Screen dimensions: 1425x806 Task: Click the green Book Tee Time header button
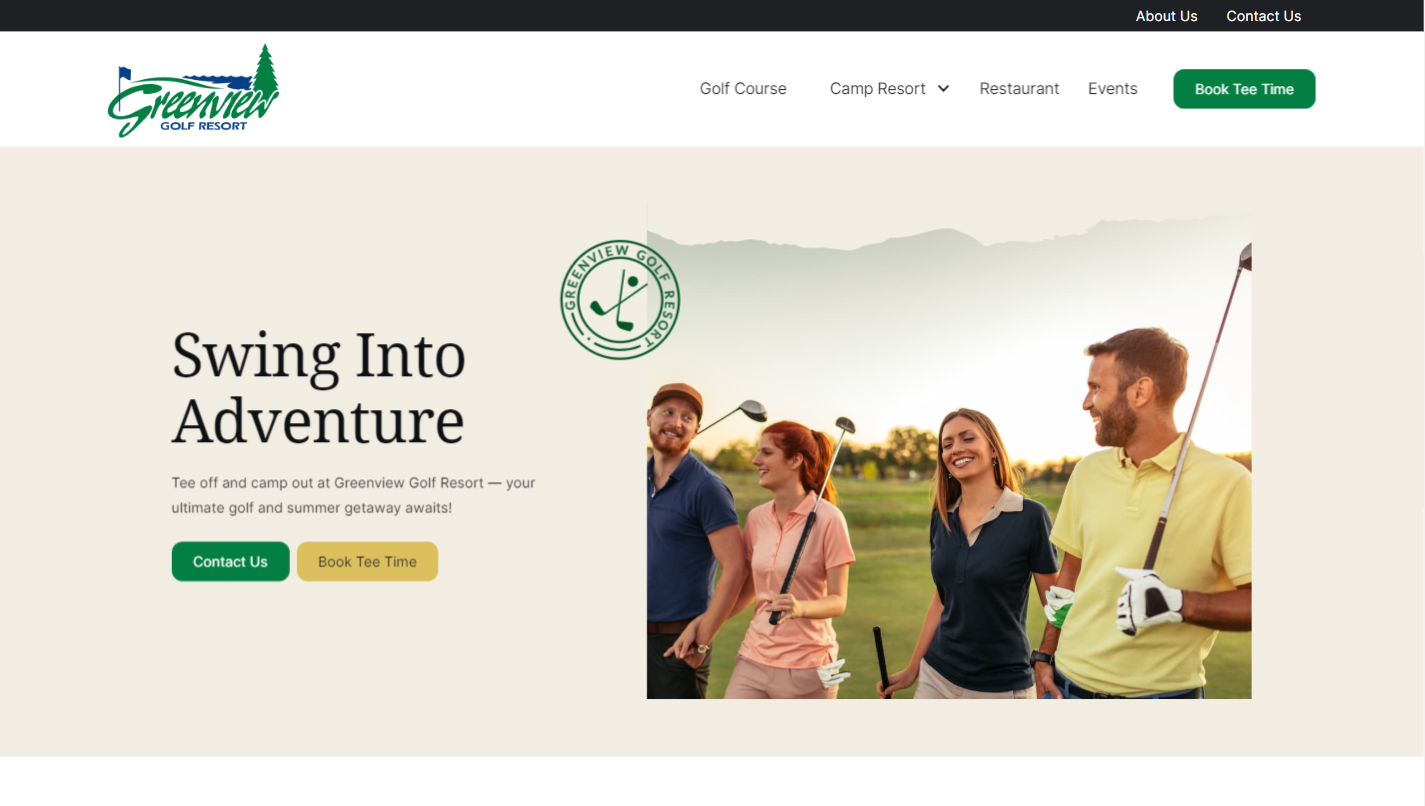1244,89
